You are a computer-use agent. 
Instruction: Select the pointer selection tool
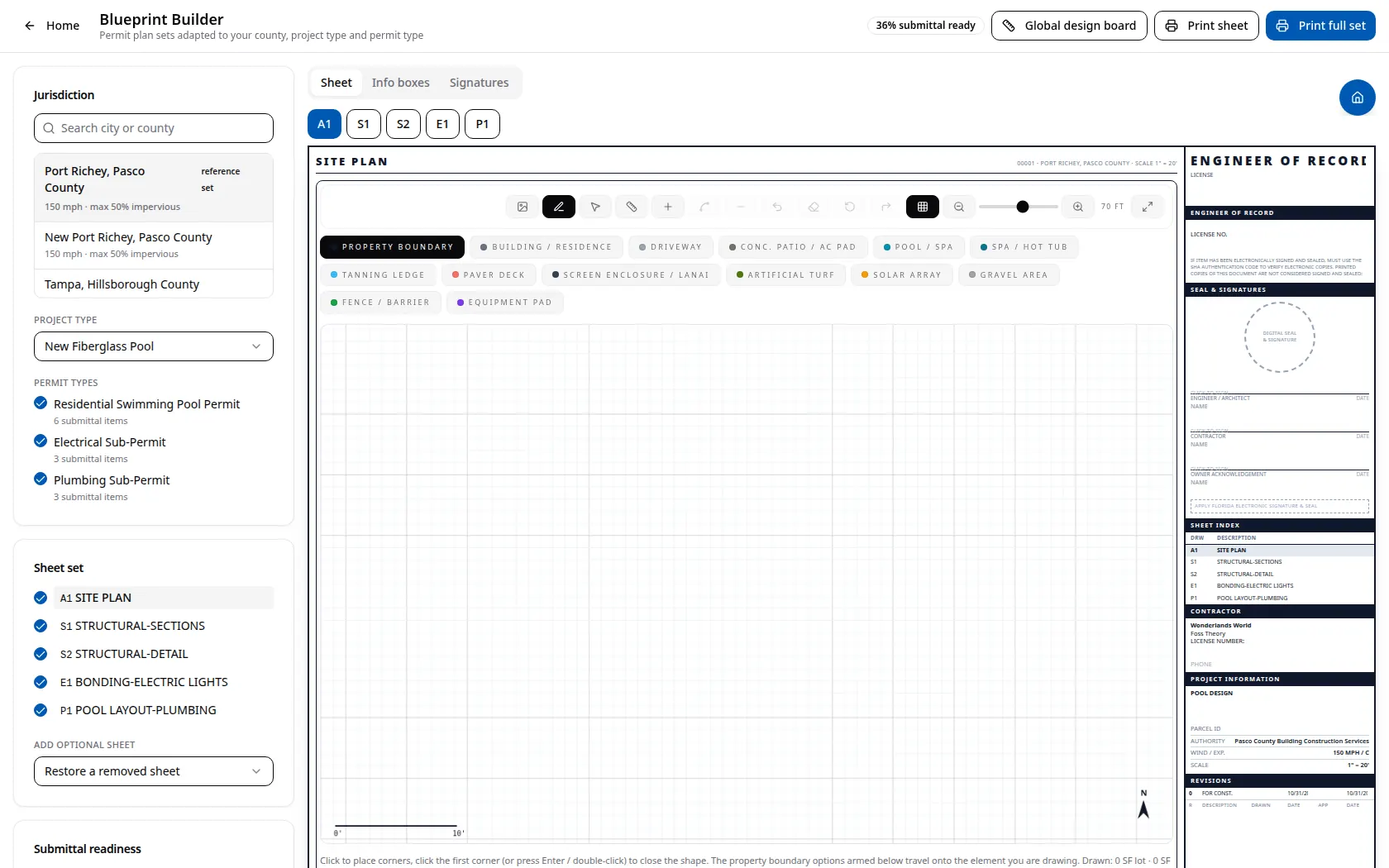pos(595,207)
